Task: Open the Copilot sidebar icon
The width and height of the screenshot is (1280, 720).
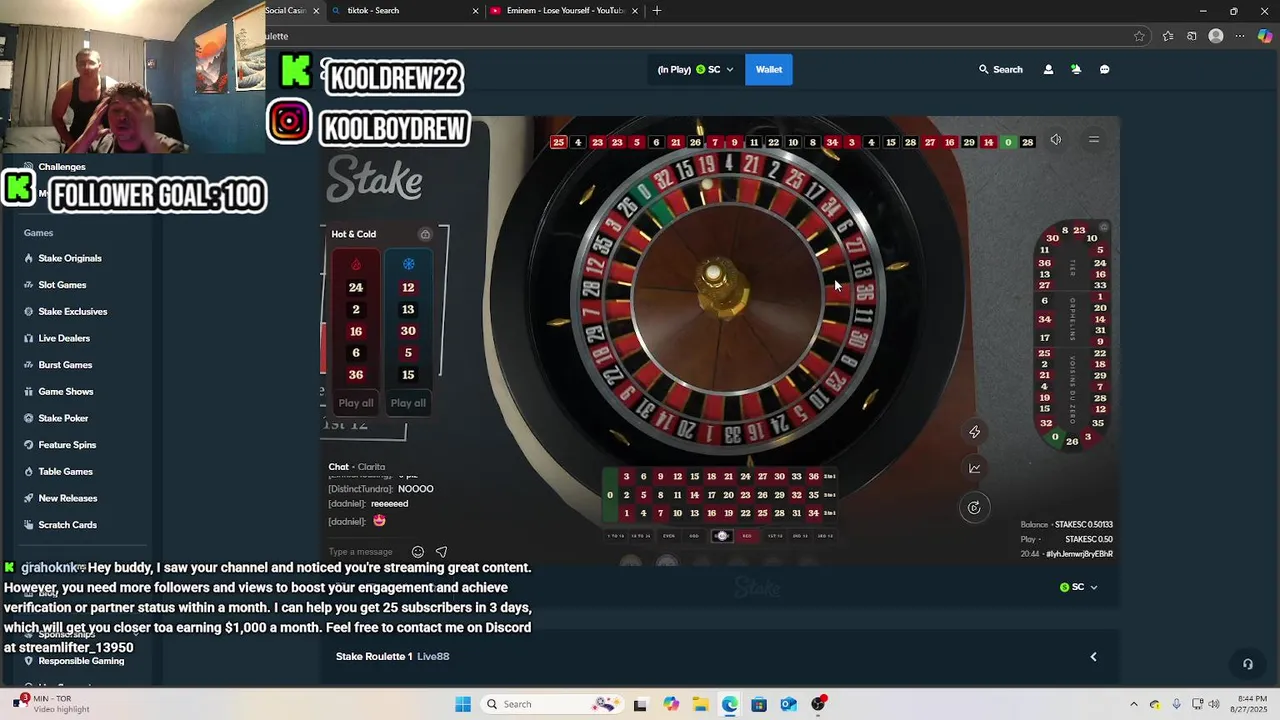Action: (x=1265, y=36)
